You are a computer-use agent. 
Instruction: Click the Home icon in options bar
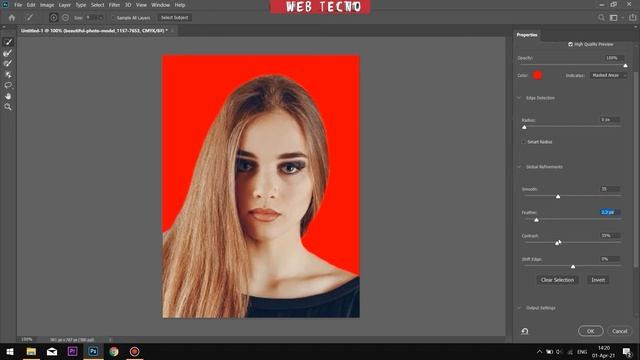(x=12, y=18)
